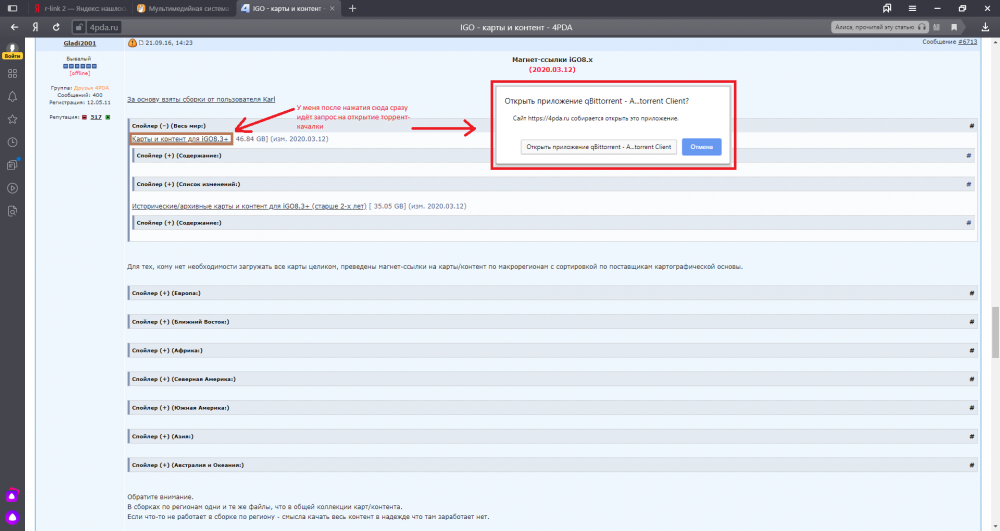The width and height of the screenshot is (1000, 531).
Task: Open site security lock info
Action: point(78,27)
